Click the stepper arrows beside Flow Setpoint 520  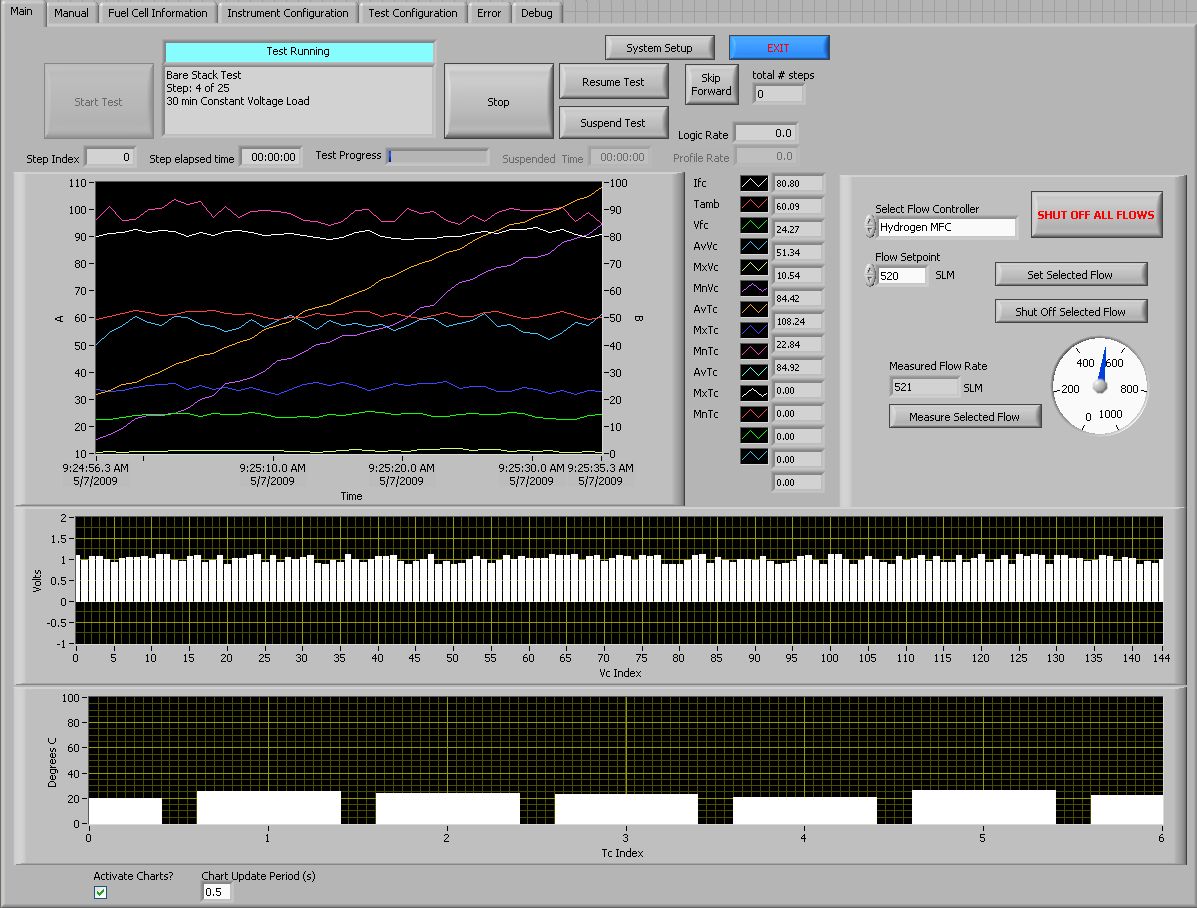[x=870, y=275]
